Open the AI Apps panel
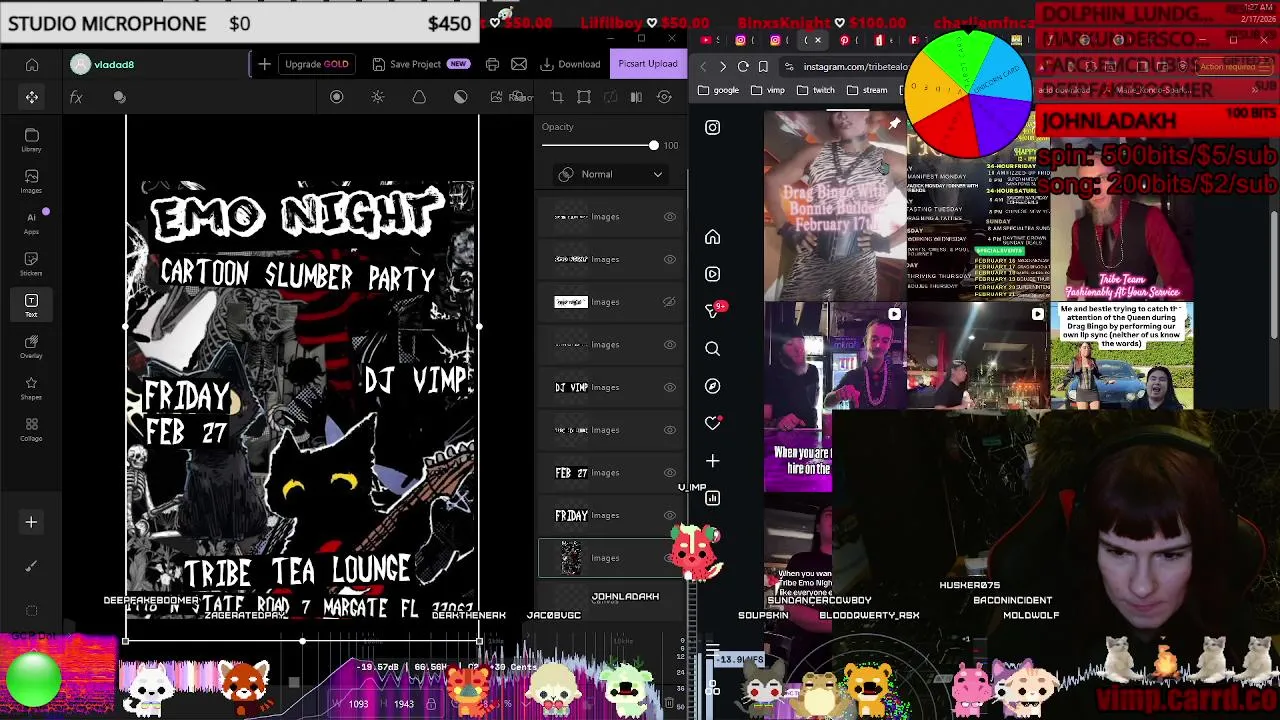 tap(32, 222)
